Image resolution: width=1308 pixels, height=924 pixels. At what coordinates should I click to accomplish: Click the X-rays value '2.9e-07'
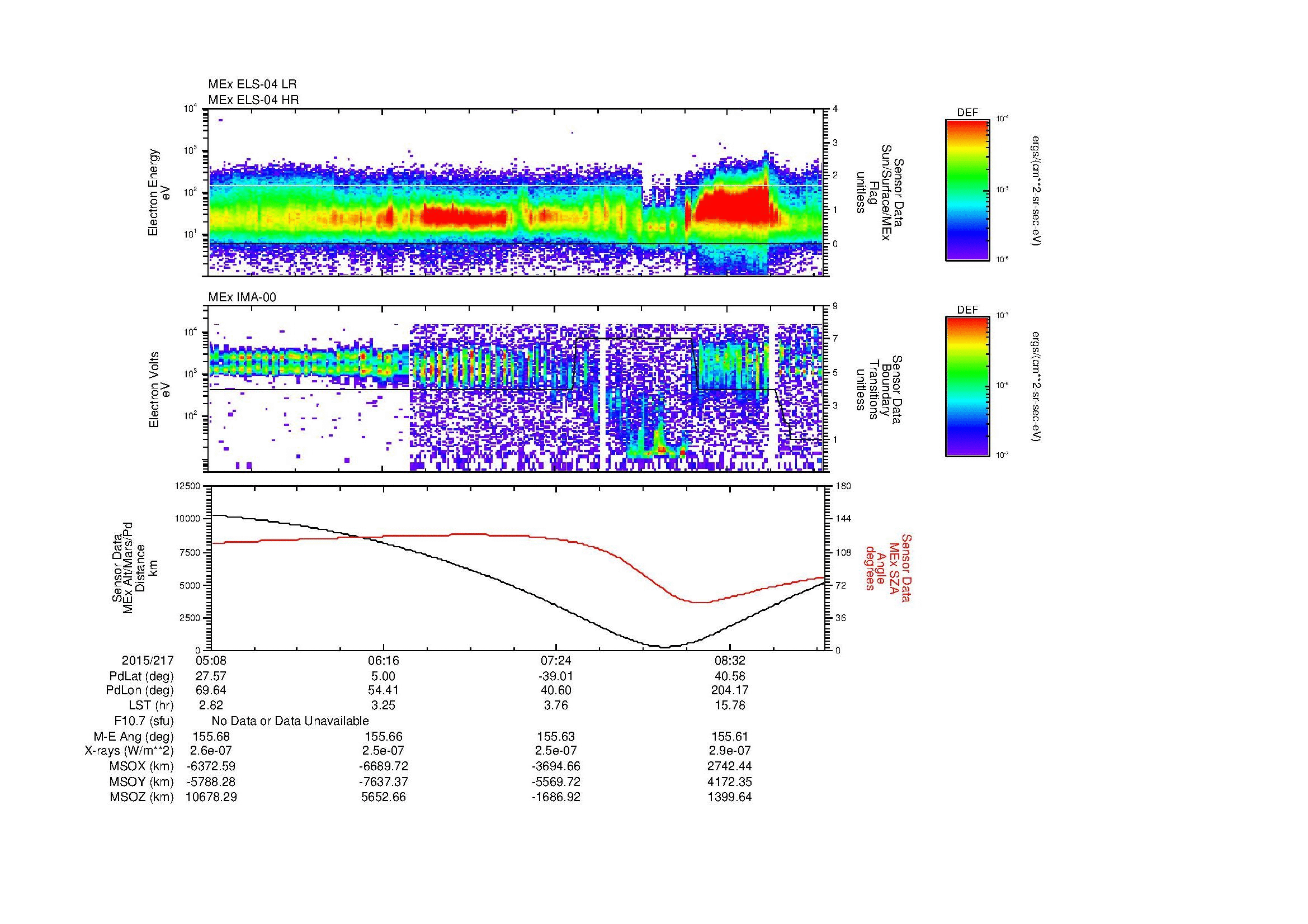click(x=730, y=751)
